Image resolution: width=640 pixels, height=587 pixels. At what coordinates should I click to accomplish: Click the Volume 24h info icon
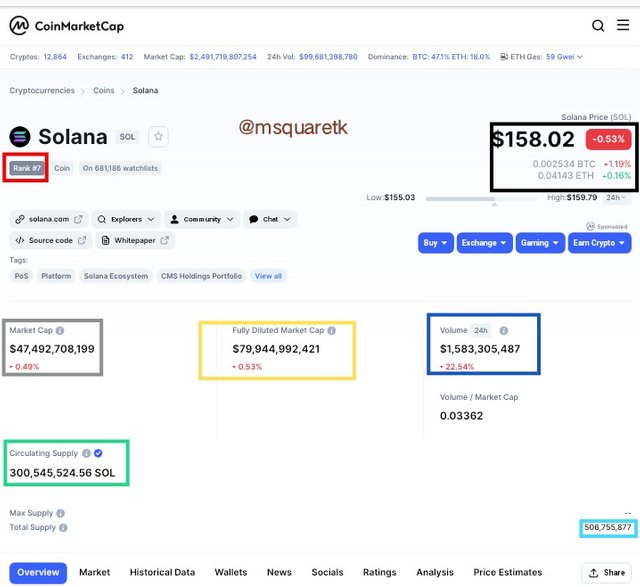504,331
